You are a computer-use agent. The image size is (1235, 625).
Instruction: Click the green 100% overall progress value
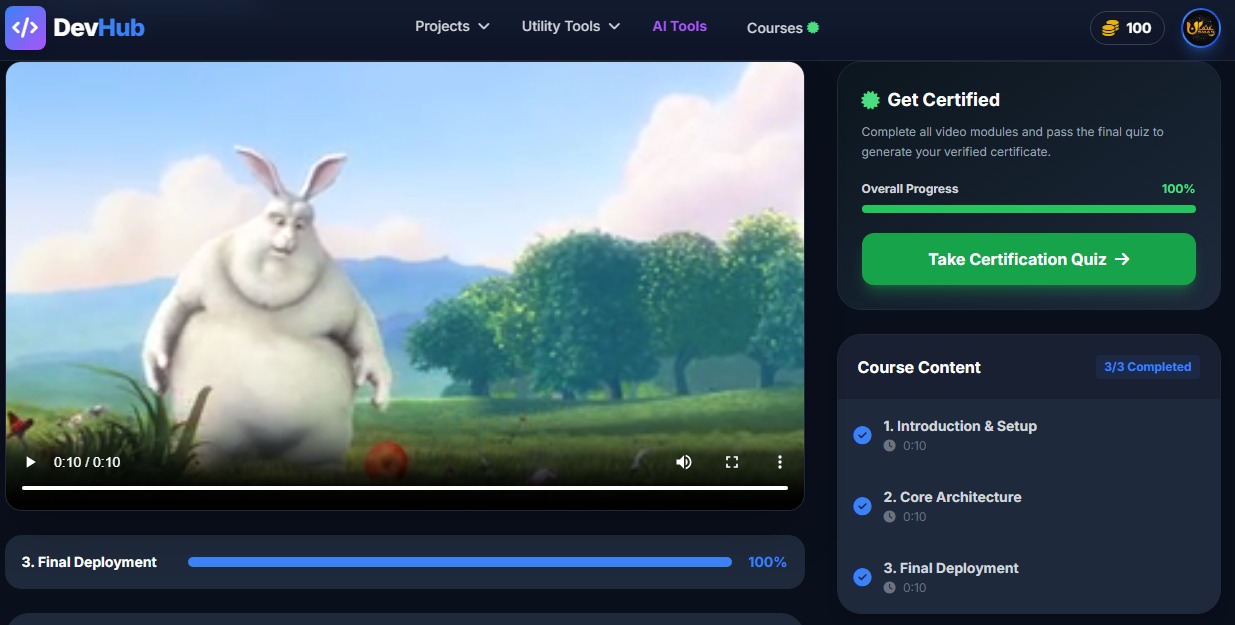coord(1178,189)
